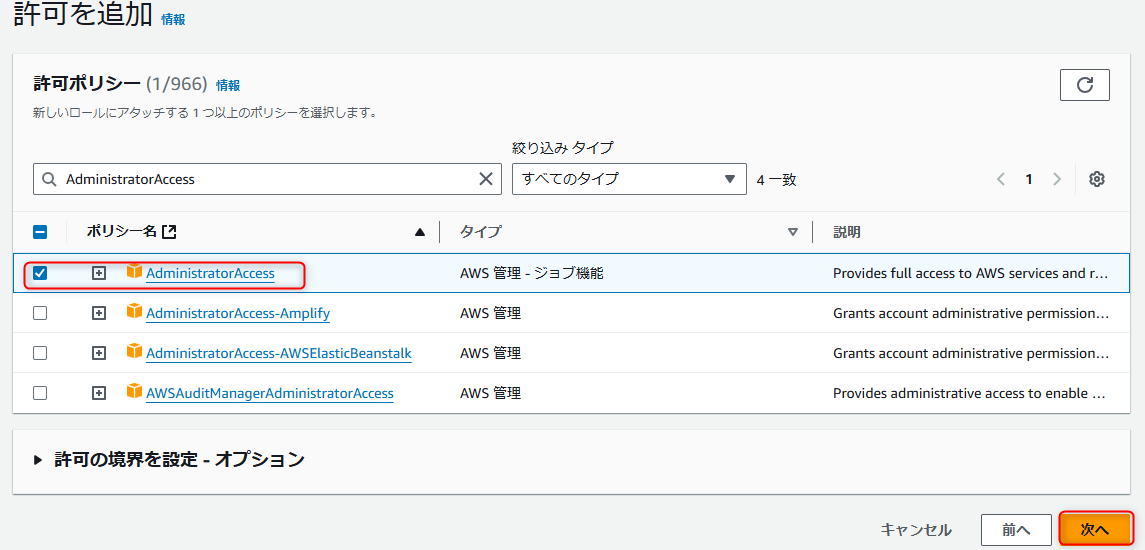This screenshot has height=550, width=1145.
Task: Click the orange policy icon for AdministratorAccess-Amplify
Action: point(134,312)
